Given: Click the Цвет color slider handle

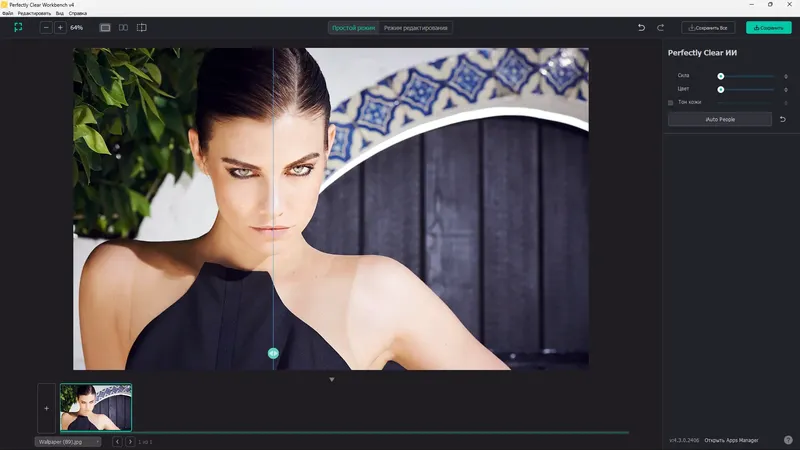Looking at the screenshot, I should 720,89.
